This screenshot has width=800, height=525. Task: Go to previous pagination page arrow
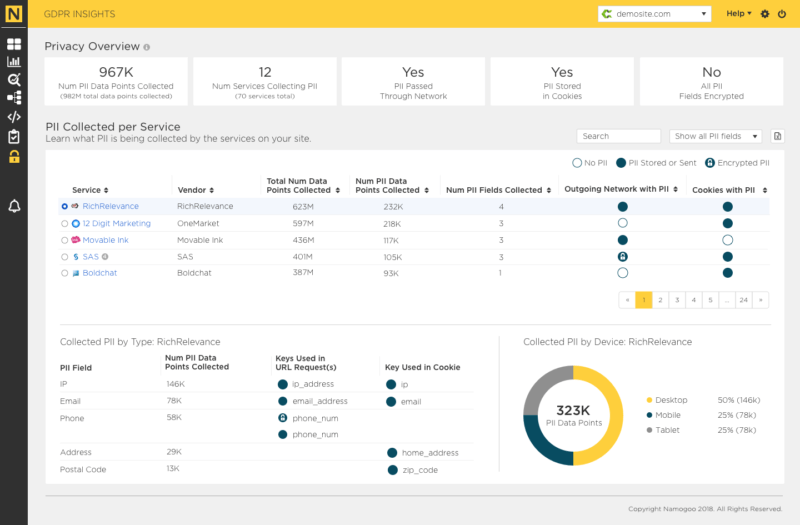(x=627, y=300)
